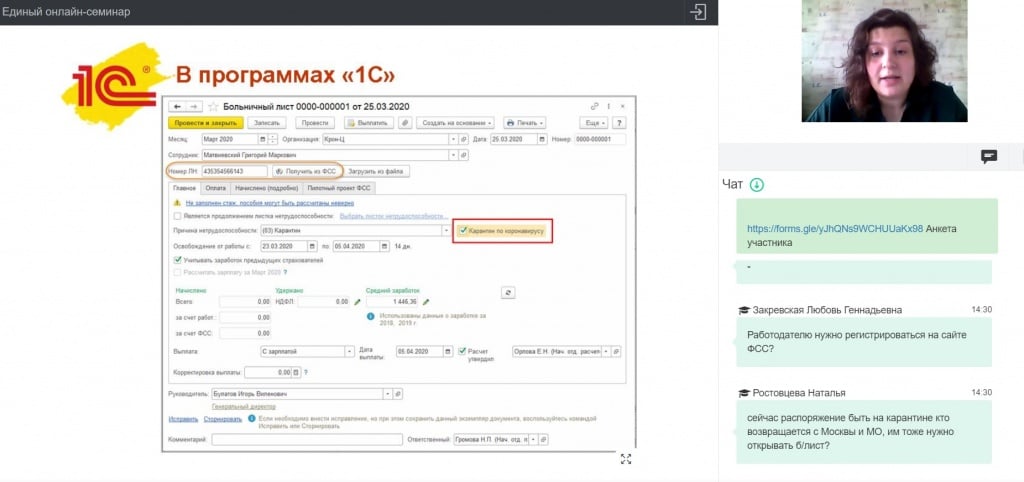This screenshot has width=1024, height=482.
Task: Open Создать на основании dropdown
Action: [x=456, y=123]
